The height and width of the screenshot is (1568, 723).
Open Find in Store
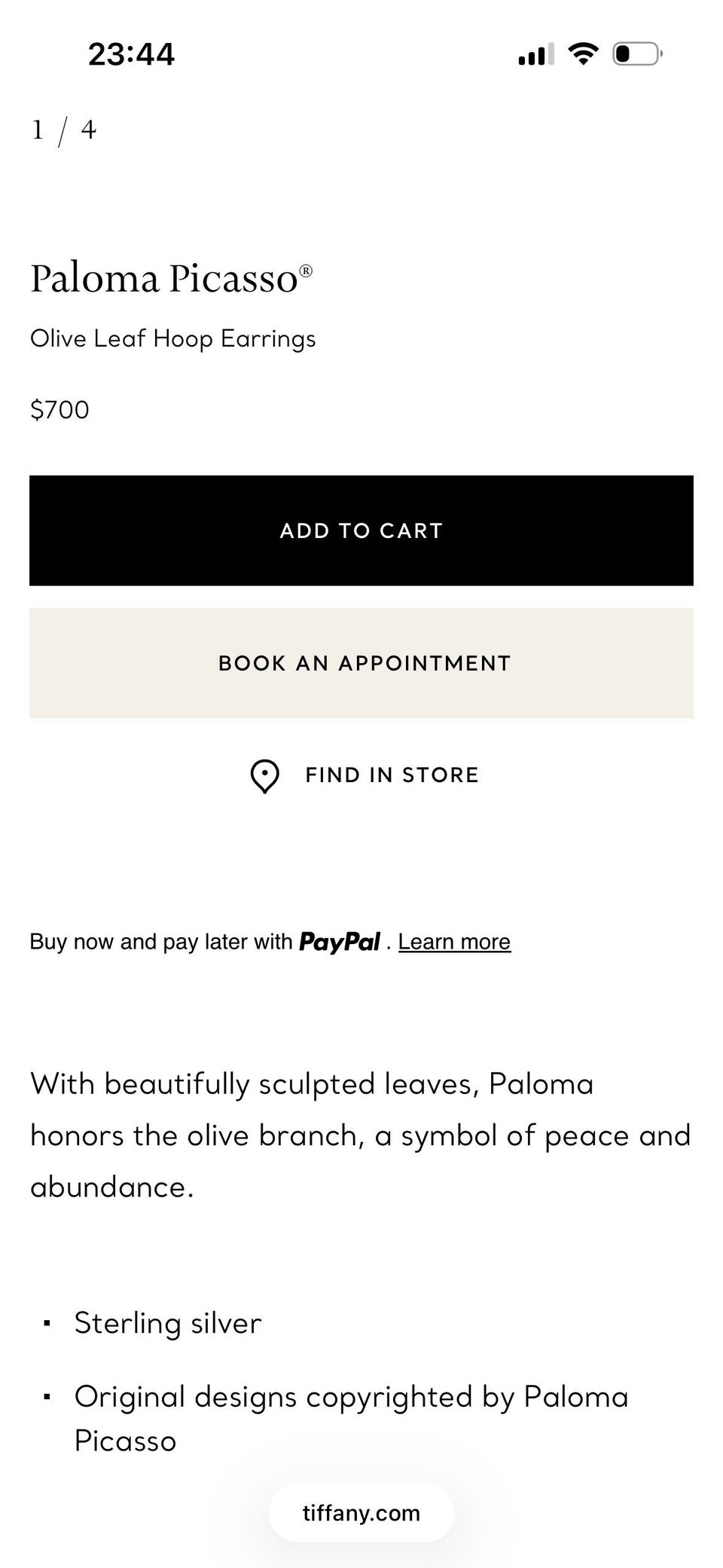pyautogui.click(x=365, y=775)
